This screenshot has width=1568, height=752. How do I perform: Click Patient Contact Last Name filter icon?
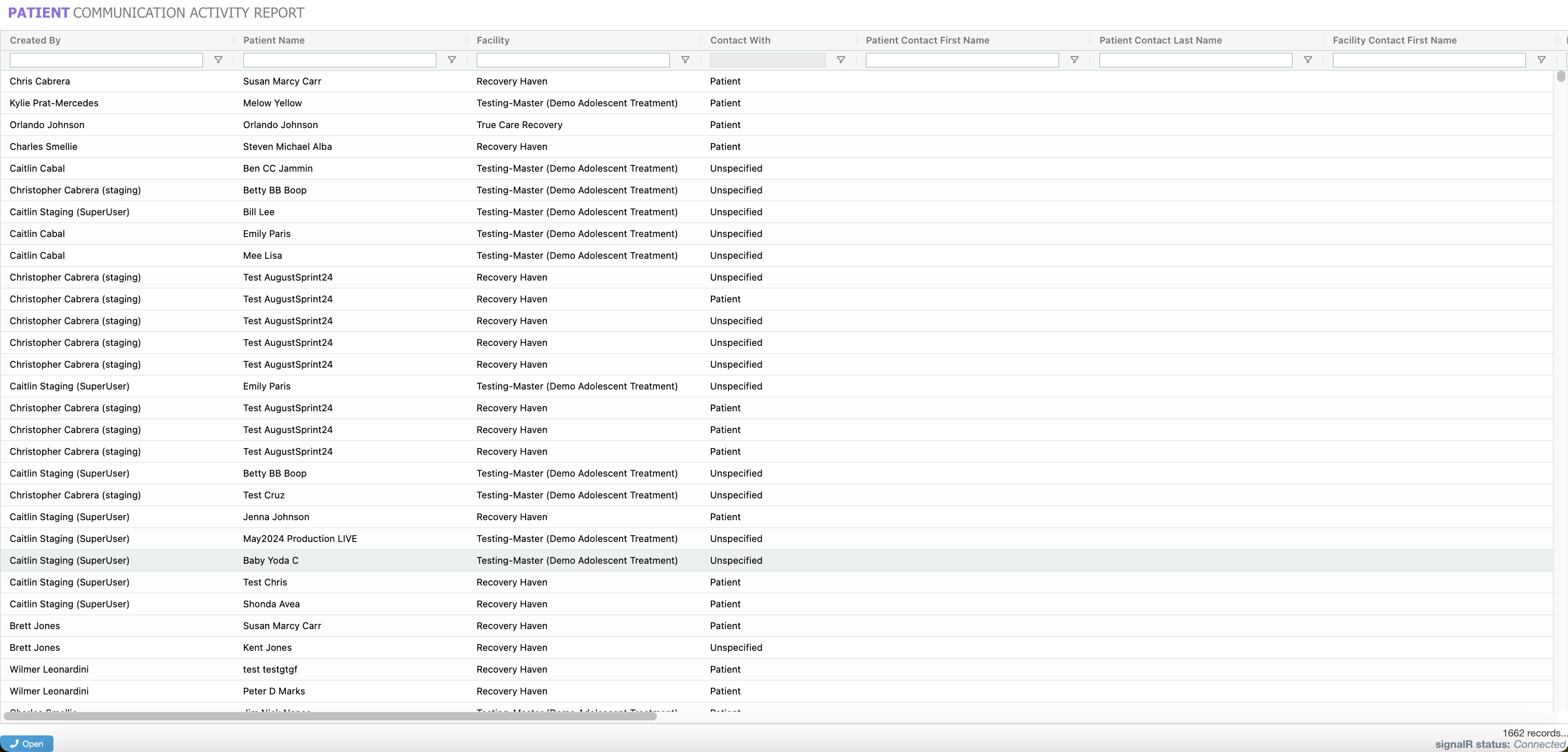click(1308, 60)
